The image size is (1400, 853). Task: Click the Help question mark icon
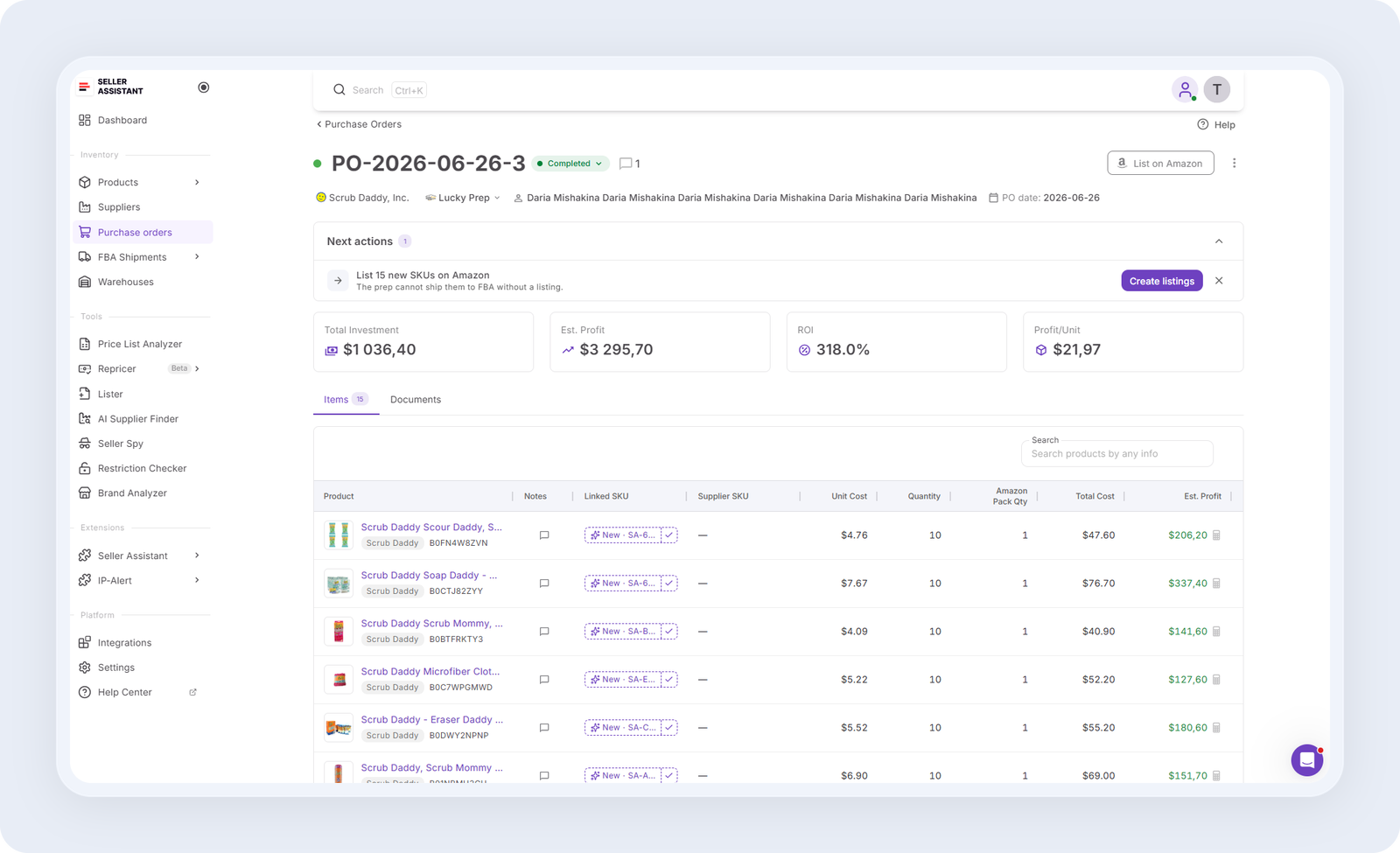(1203, 125)
